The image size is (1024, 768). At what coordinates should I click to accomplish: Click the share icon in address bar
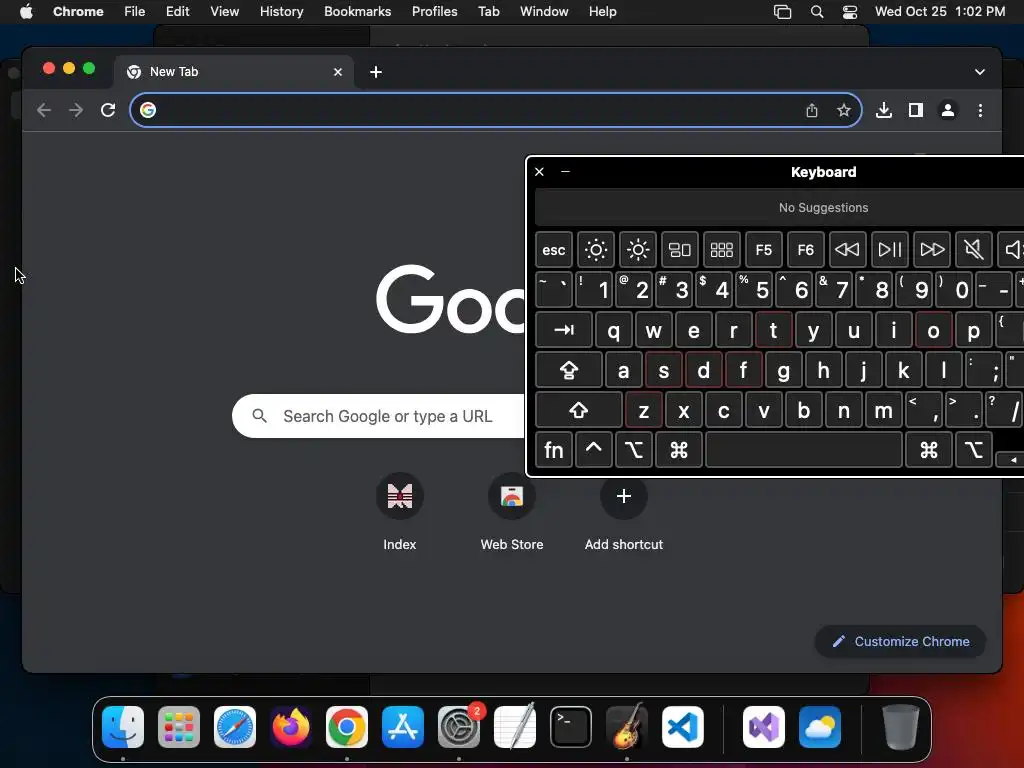click(812, 110)
